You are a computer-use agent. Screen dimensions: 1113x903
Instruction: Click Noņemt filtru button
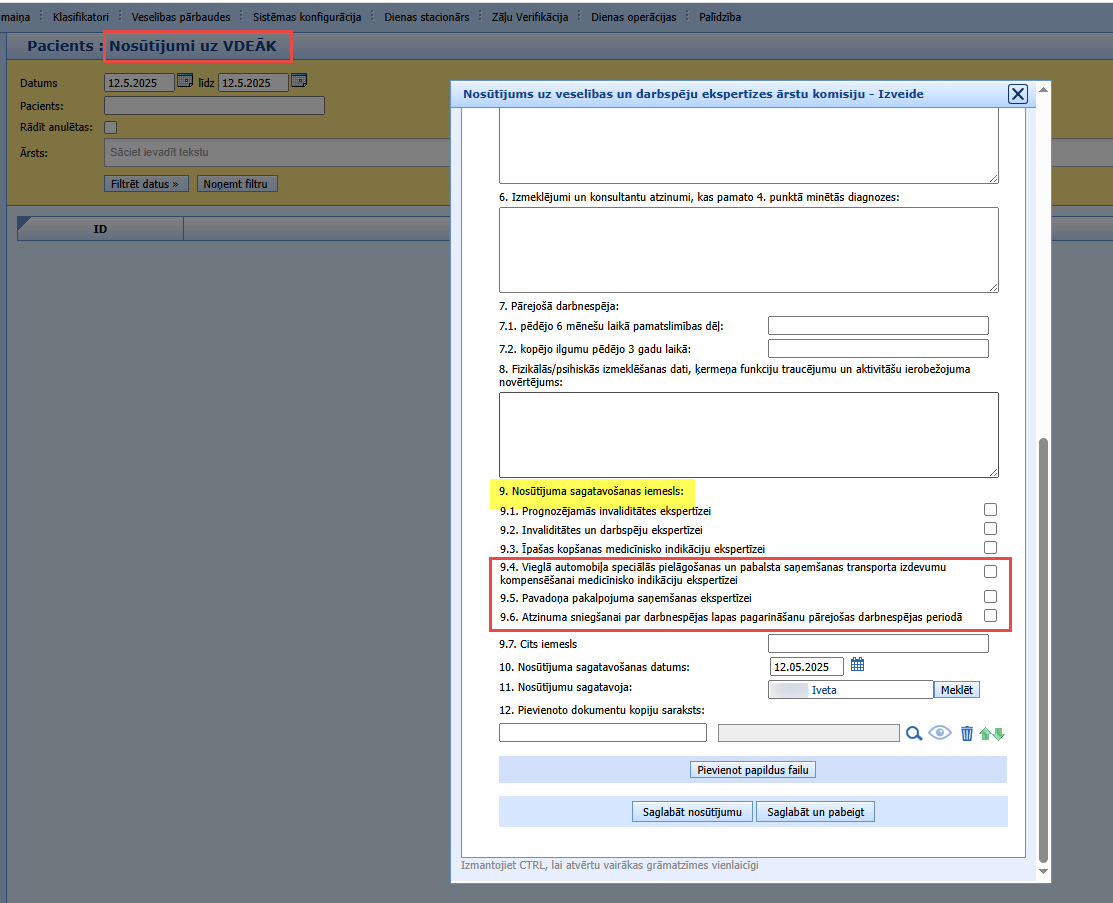click(236, 184)
